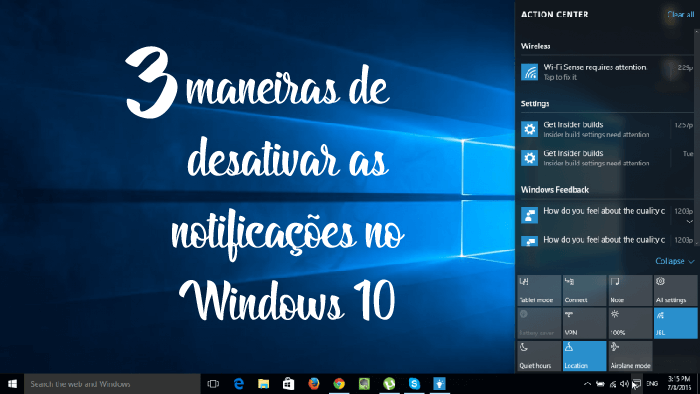Open Skype from the taskbar
Screen dimensions: 700x394
point(414,384)
